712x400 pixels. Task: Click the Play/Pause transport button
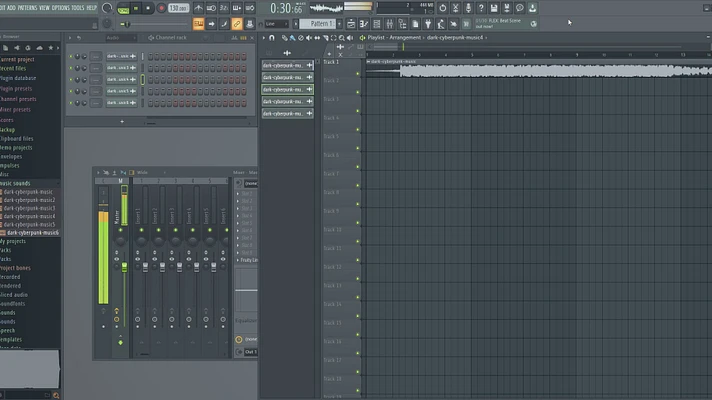[x=136, y=8]
